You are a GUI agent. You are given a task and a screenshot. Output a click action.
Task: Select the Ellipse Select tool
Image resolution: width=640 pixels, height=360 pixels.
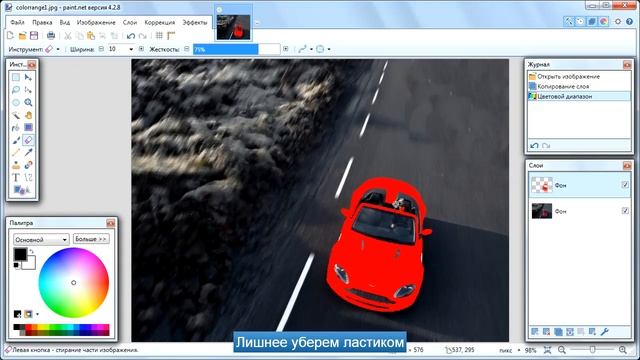coord(16,102)
